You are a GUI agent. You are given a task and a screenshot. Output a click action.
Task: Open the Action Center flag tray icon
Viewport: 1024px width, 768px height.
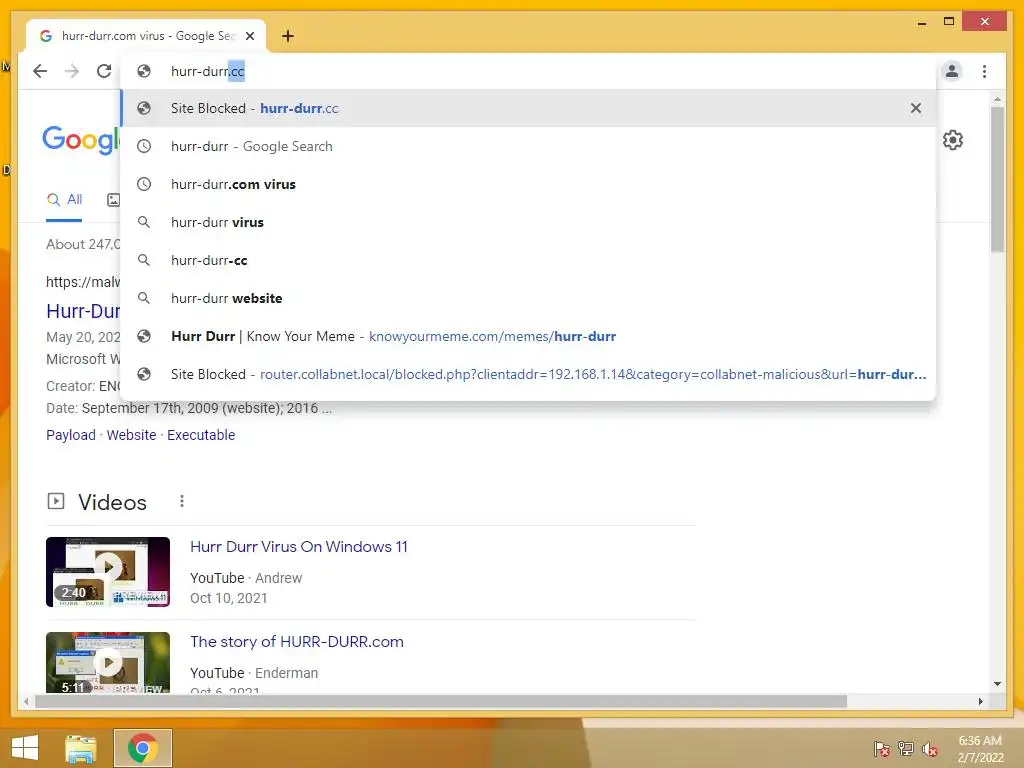882,748
